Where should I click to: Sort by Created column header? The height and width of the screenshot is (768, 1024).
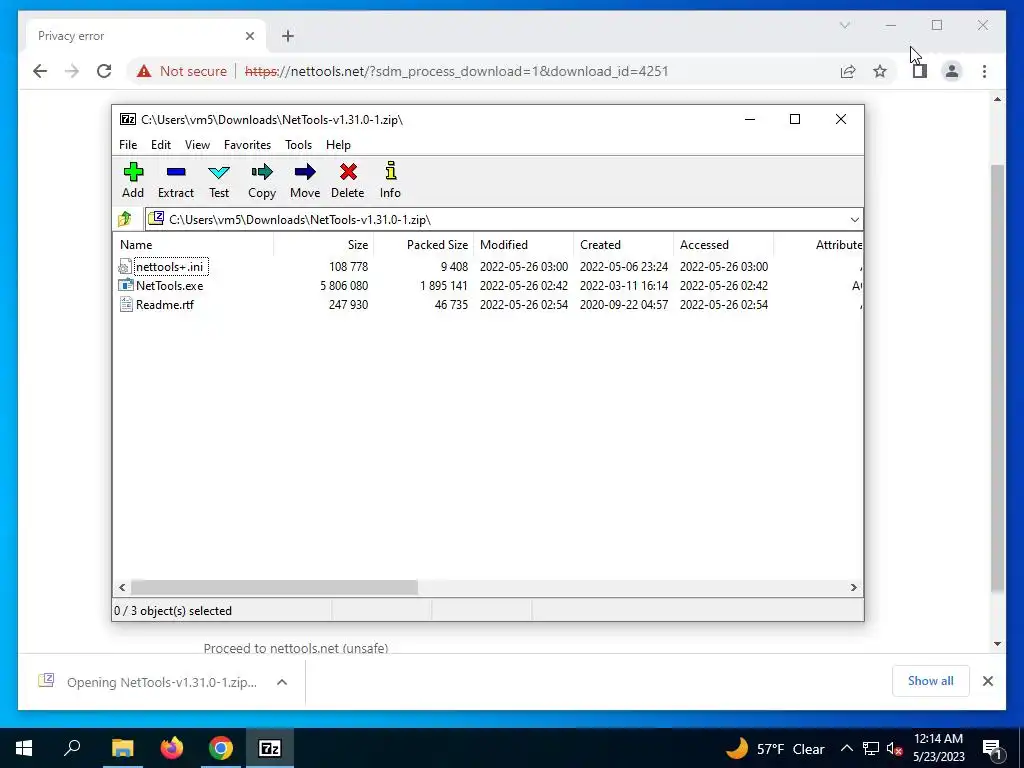[x=623, y=245]
